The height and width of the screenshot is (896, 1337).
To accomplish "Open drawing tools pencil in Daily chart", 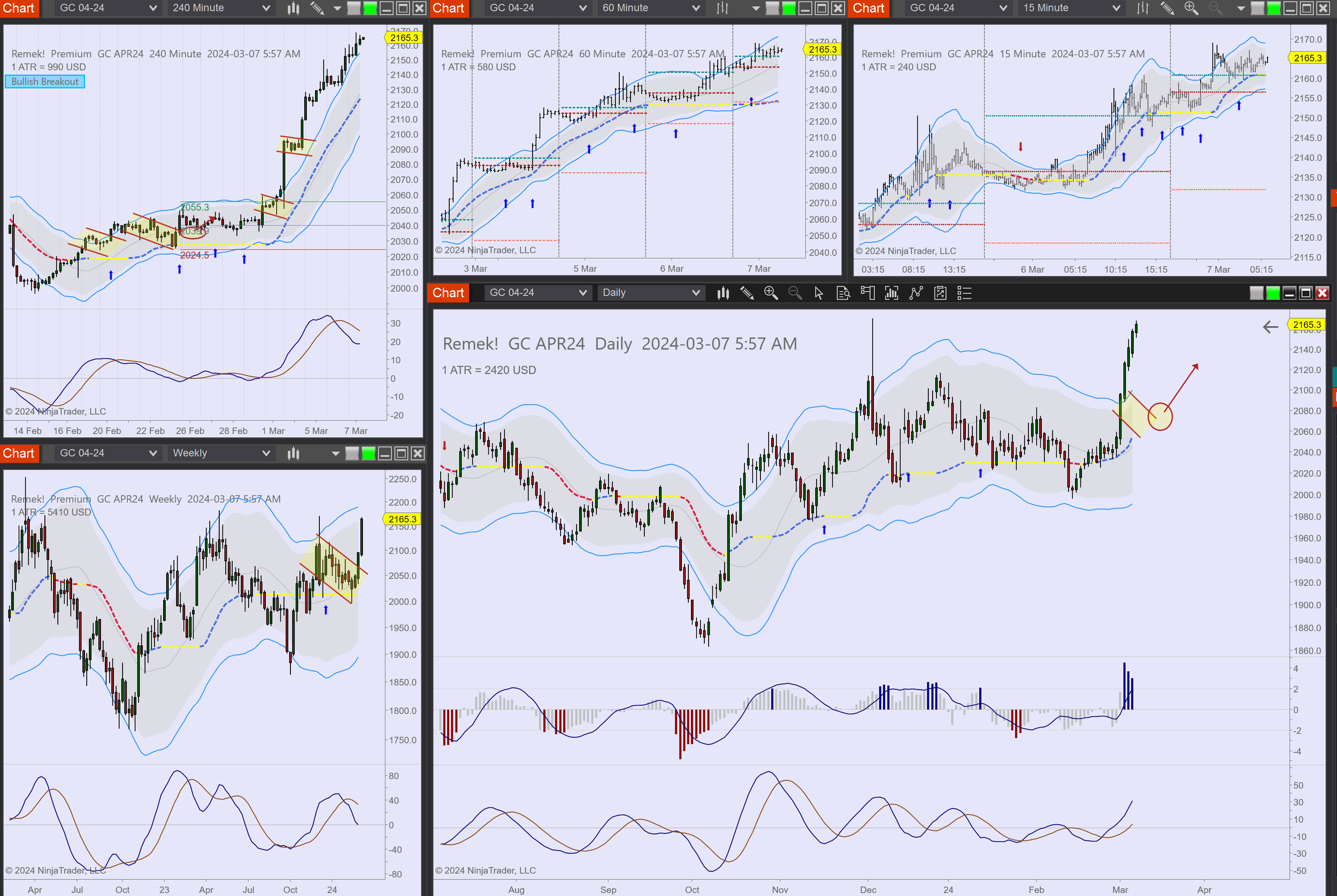I will [x=747, y=293].
